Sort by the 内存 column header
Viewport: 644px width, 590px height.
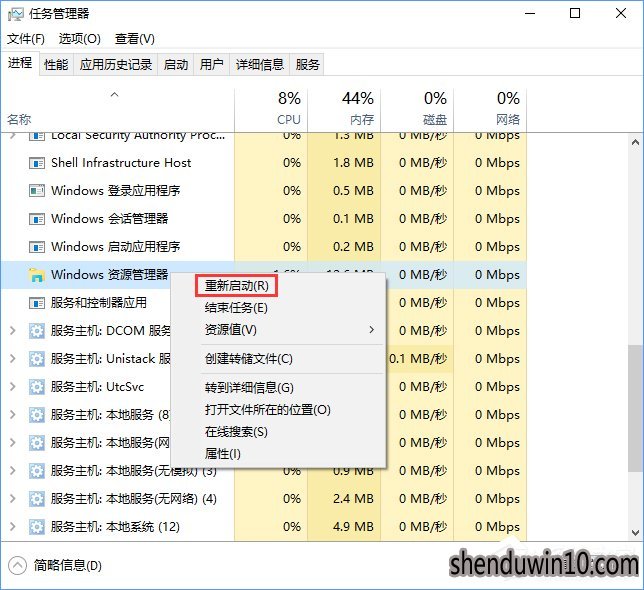344,110
